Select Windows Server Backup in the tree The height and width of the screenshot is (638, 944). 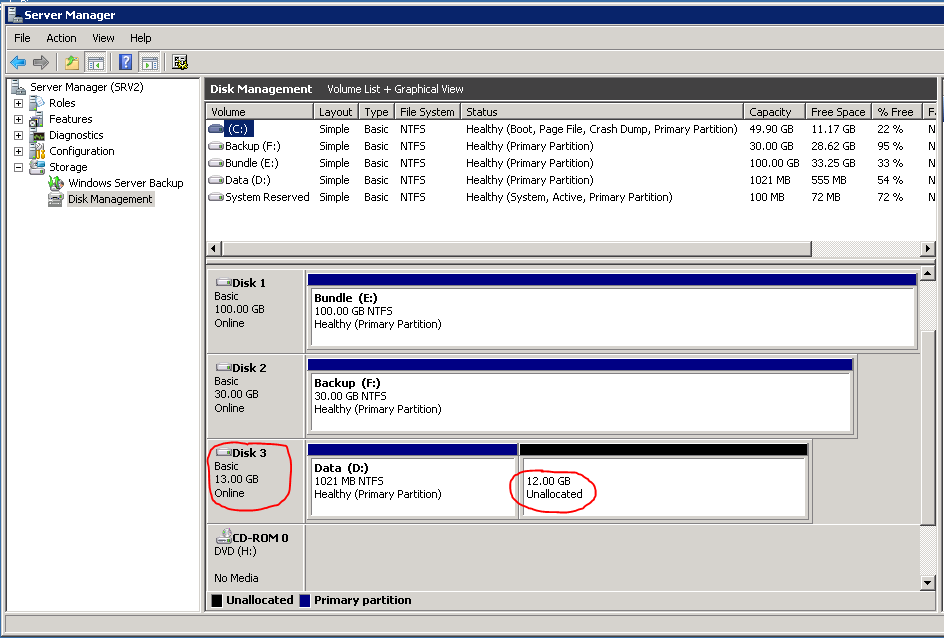126,183
